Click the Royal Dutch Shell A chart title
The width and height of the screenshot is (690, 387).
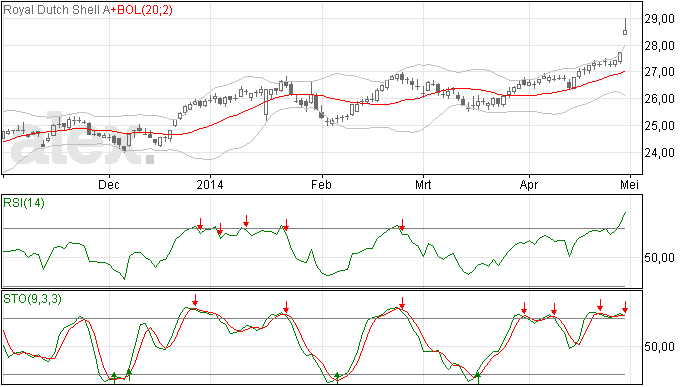click(x=56, y=10)
